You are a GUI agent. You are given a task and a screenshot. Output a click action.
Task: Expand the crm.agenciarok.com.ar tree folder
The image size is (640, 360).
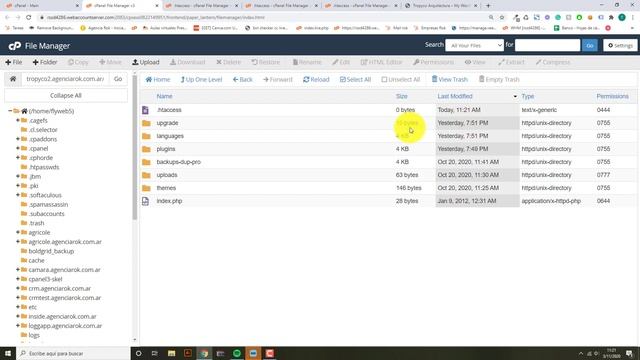click(x=18, y=288)
